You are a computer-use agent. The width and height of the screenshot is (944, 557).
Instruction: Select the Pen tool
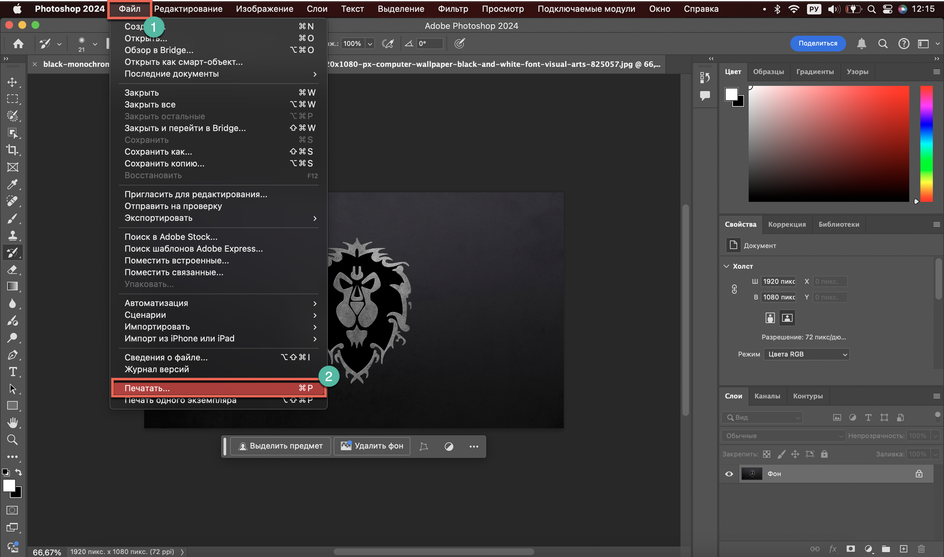click(12, 355)
